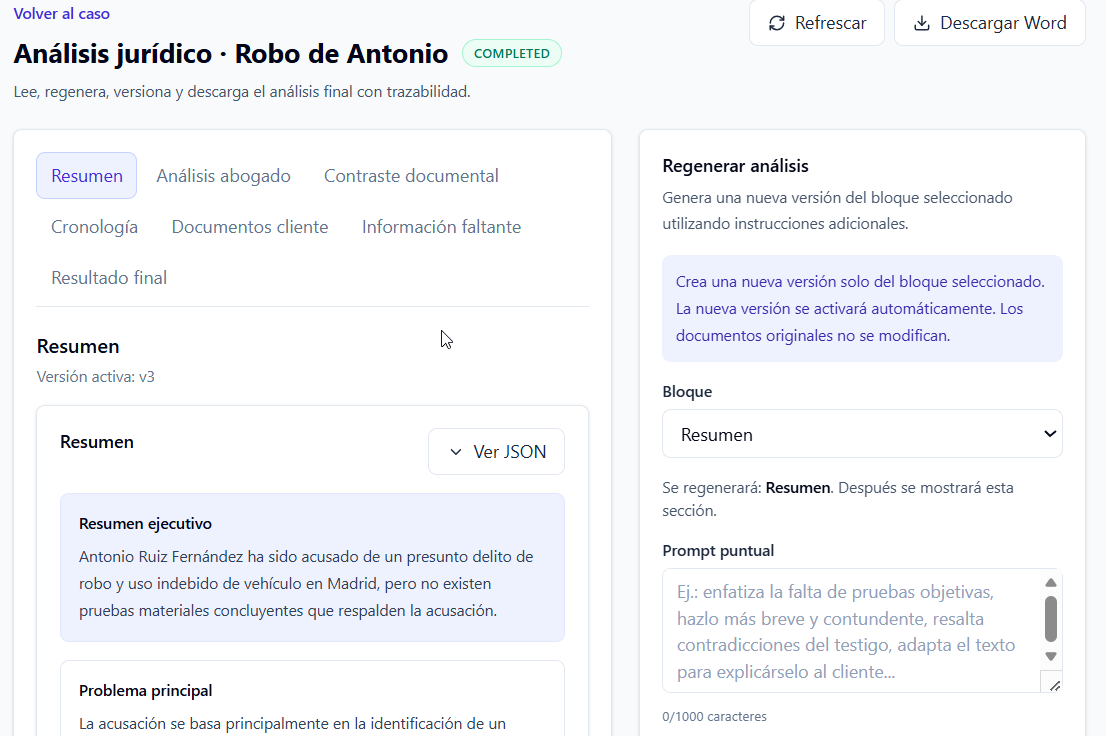
Task: Click the COMPLETED status badge
Action: [511, 54]
